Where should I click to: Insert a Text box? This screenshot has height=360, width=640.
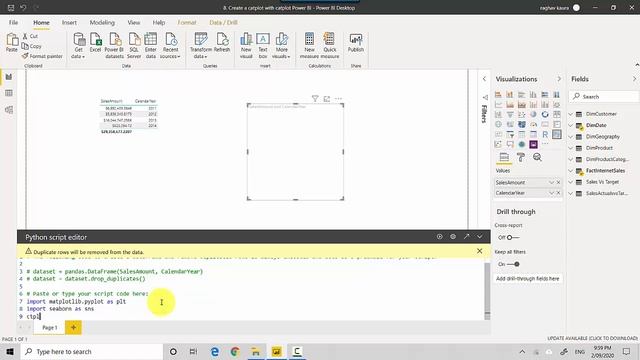click(x=263, y=45)
